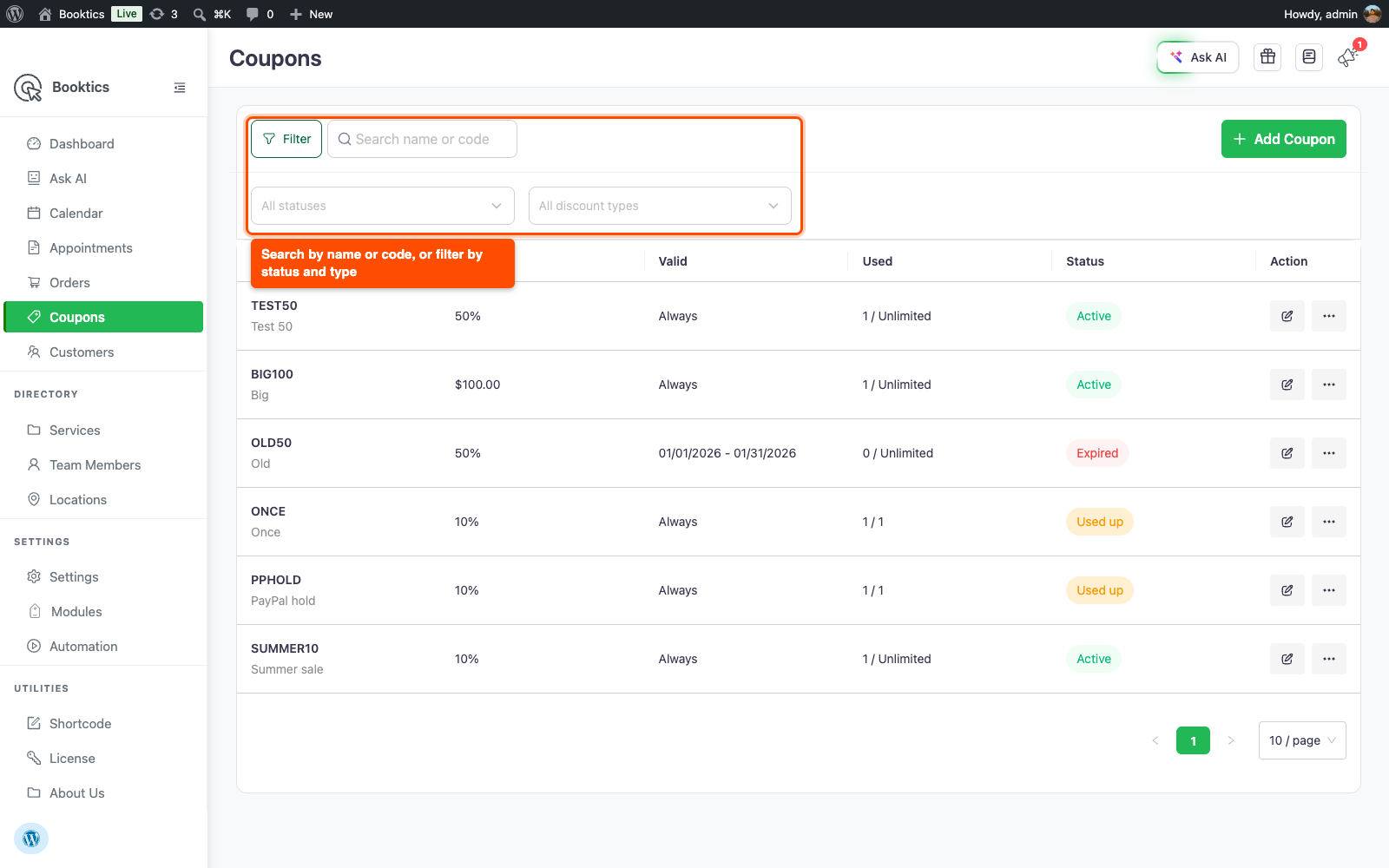Go to Dashboard in sidebar
The width and height of the screenshot is (1389, 868).
[103, 144]
